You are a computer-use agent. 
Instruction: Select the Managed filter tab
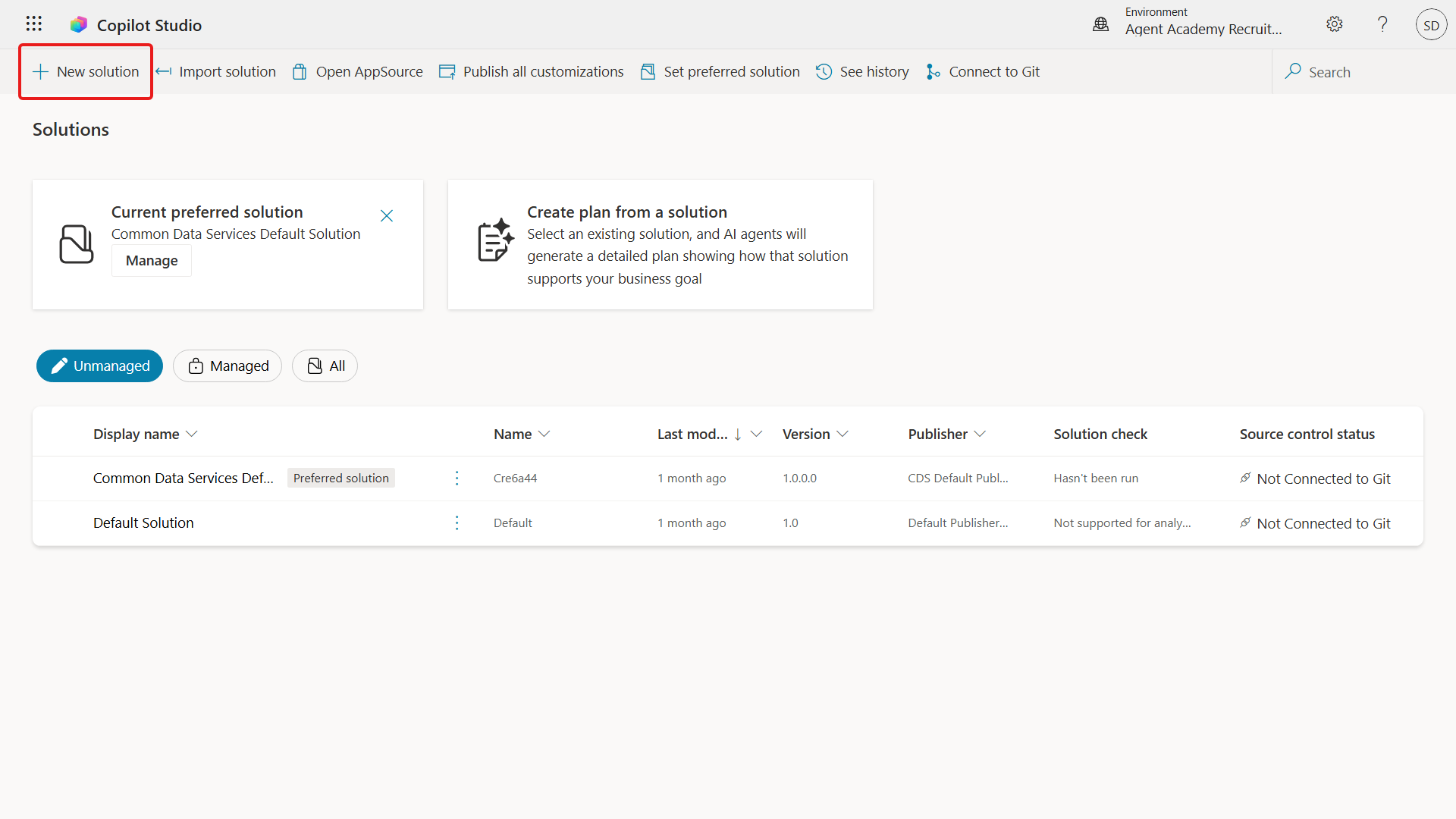(227, 366)
